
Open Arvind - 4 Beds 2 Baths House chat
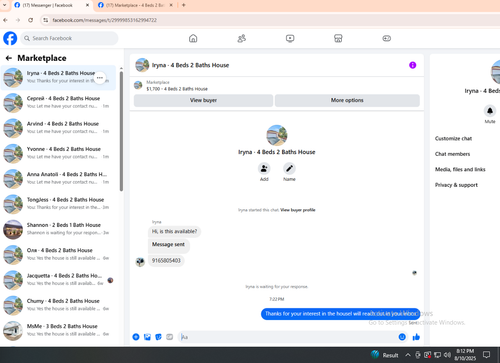[x=58, y=128]
